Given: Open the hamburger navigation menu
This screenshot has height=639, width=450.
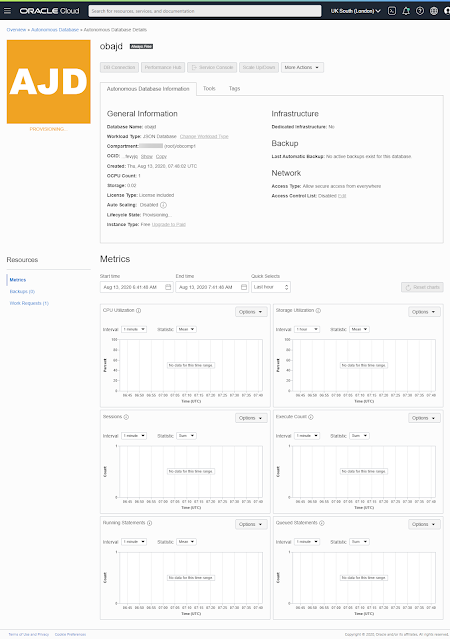Looking at the screenshot, I should pos(7,11).
